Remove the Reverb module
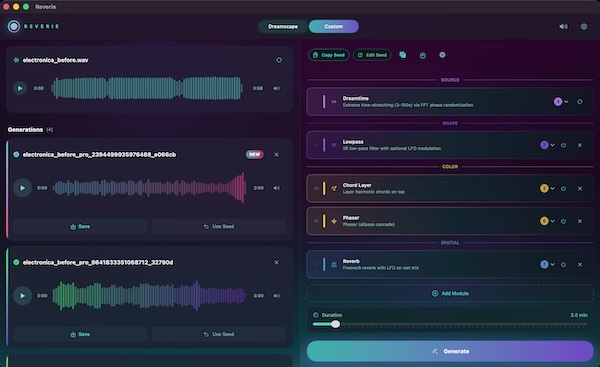The image size is (600, 367). [580, 264]
